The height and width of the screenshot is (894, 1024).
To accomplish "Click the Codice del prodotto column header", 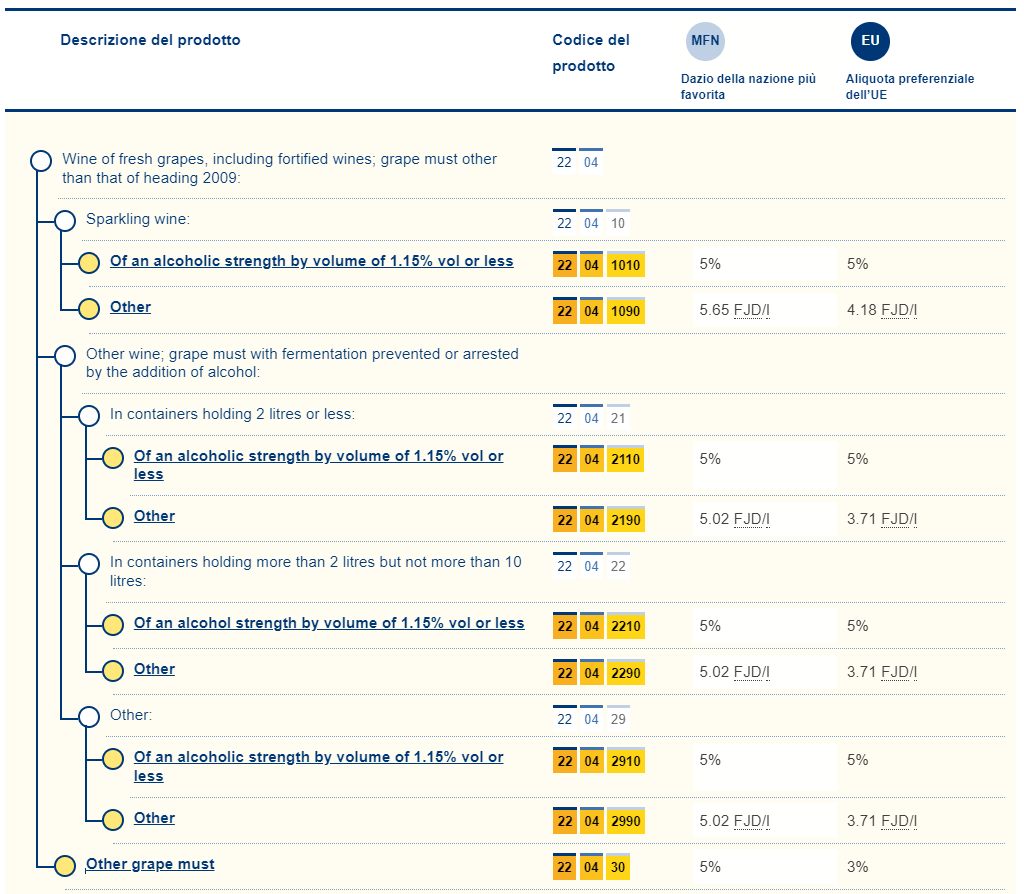I will pyautogui.click(x=590, y=53).
